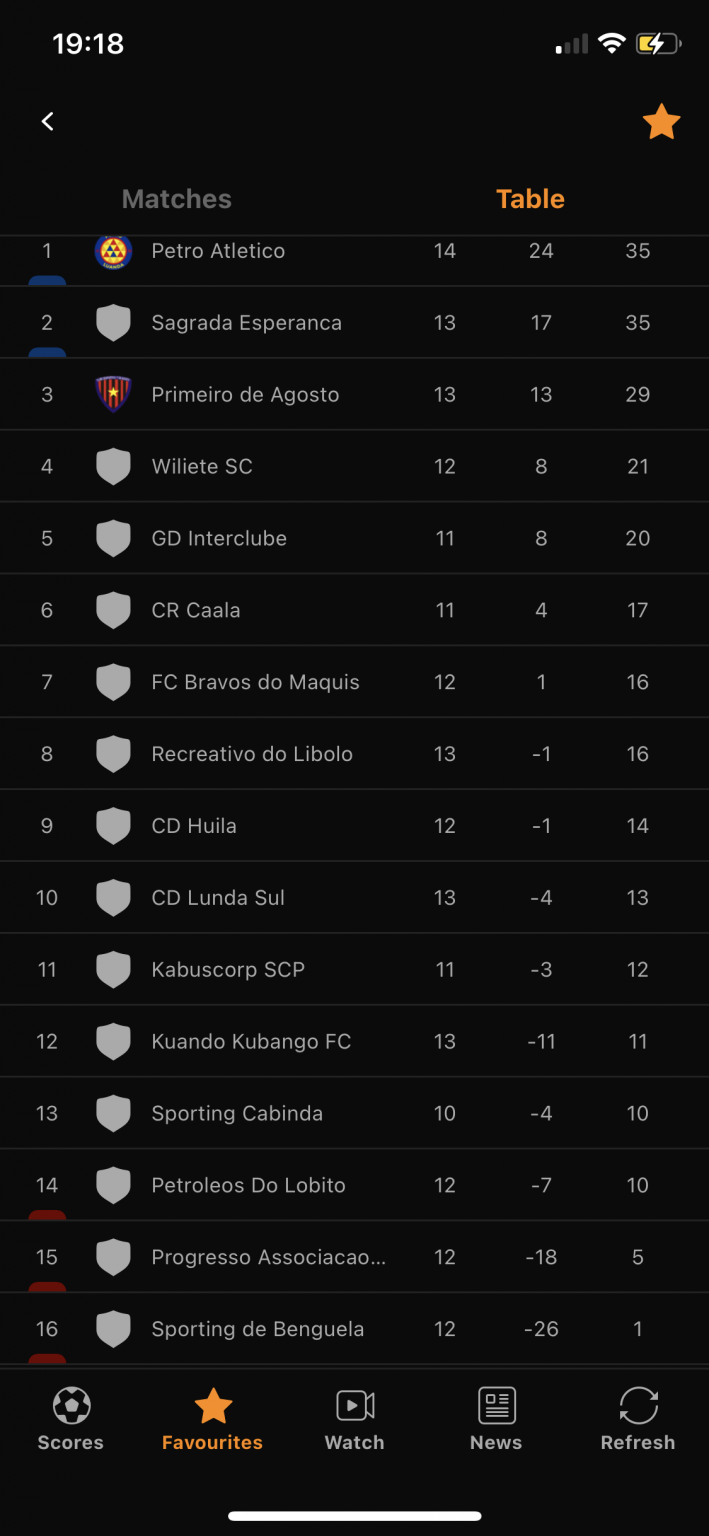709x1536 pixels.
Task: Tap the home indicator bar
Action: (x=354, y=1516)
